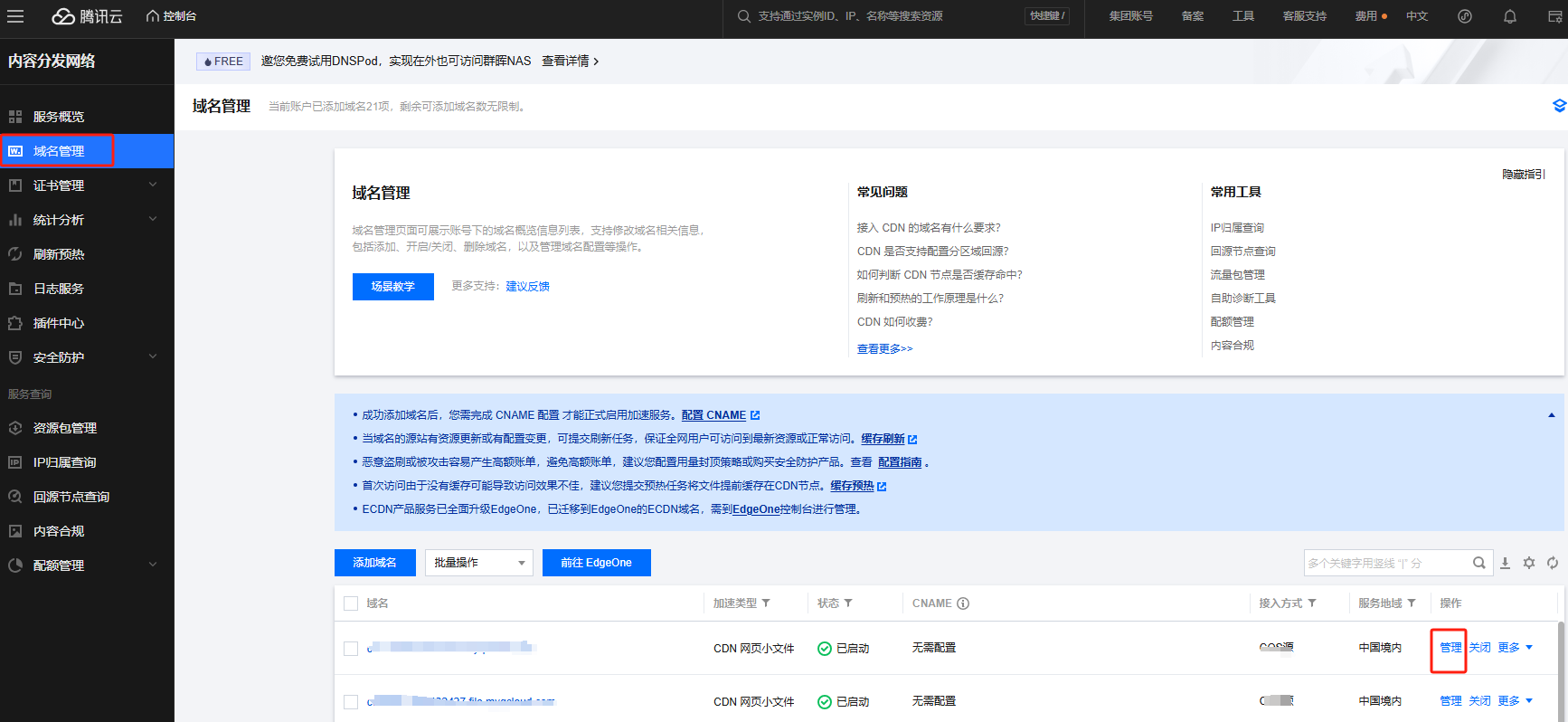Expand the 安全防护 submenu chevron
The height and width of the screenshot is (722, 1568).
(153, 356)
